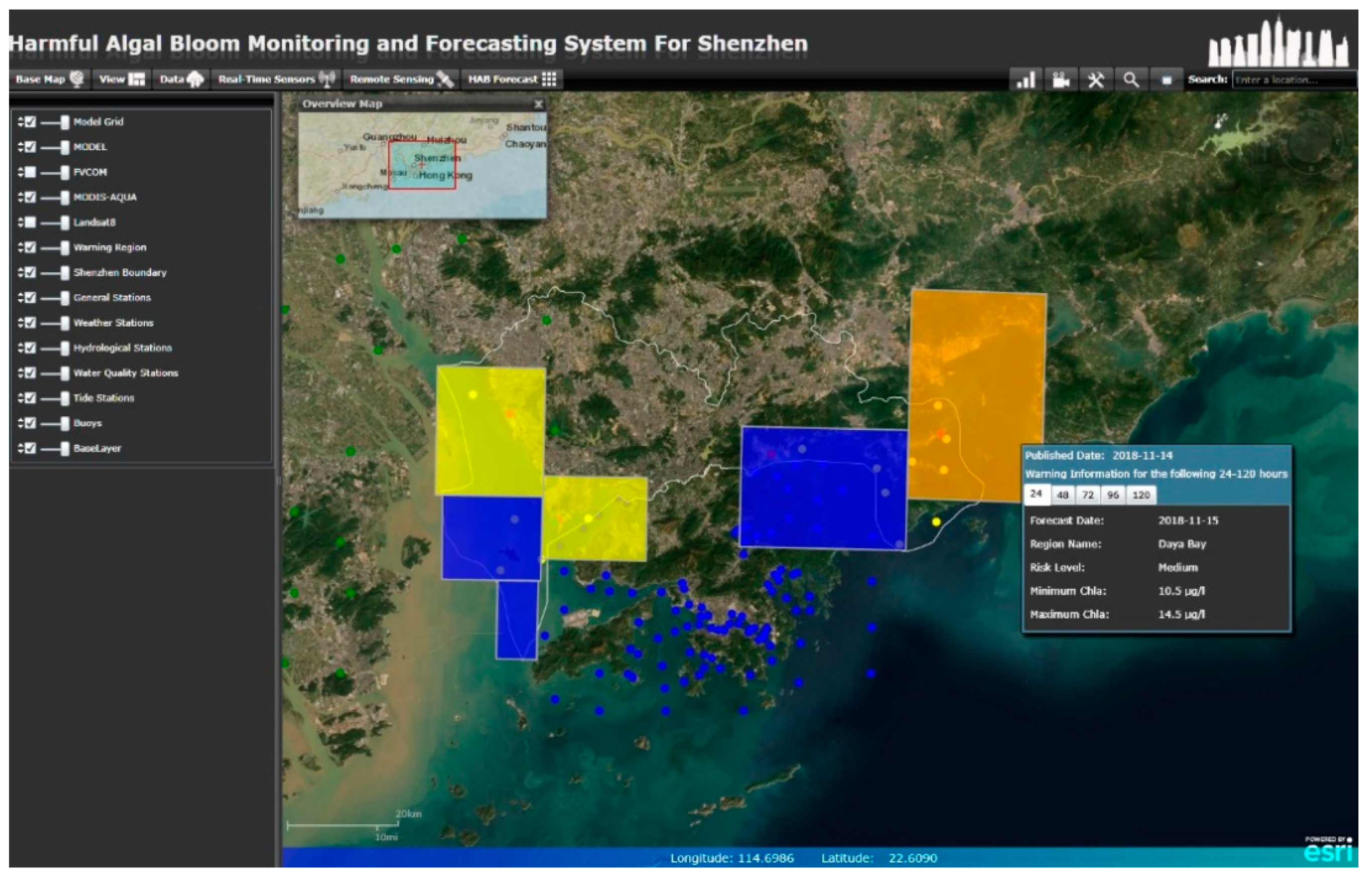The height and width of the screenshot is (882, 1372).
Task: Click the video camera icon
Action: point(1061,79)
